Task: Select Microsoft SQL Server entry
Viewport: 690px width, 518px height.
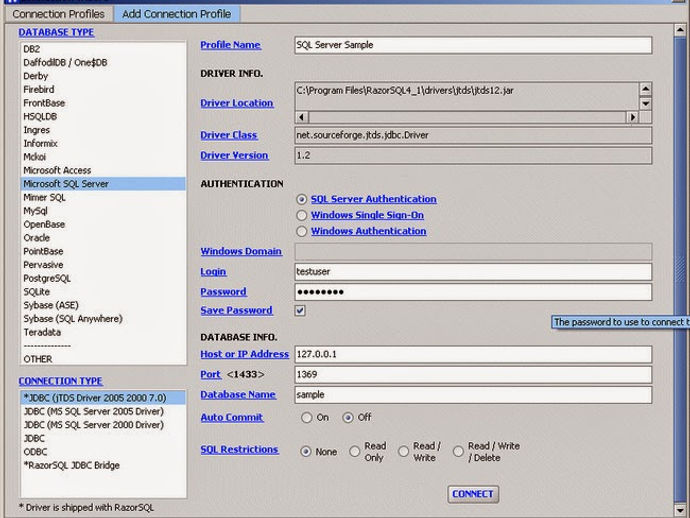Action: tap(103, 184)
